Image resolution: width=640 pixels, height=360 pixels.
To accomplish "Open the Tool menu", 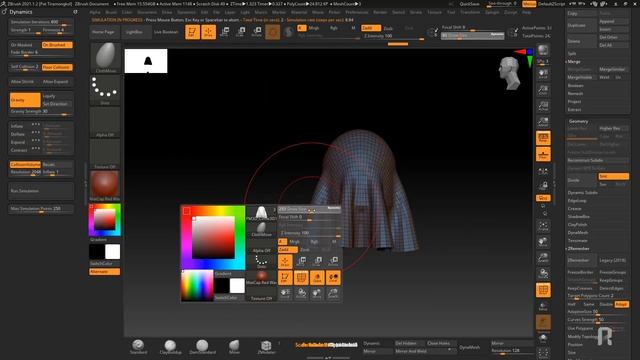I will point(451,12).
